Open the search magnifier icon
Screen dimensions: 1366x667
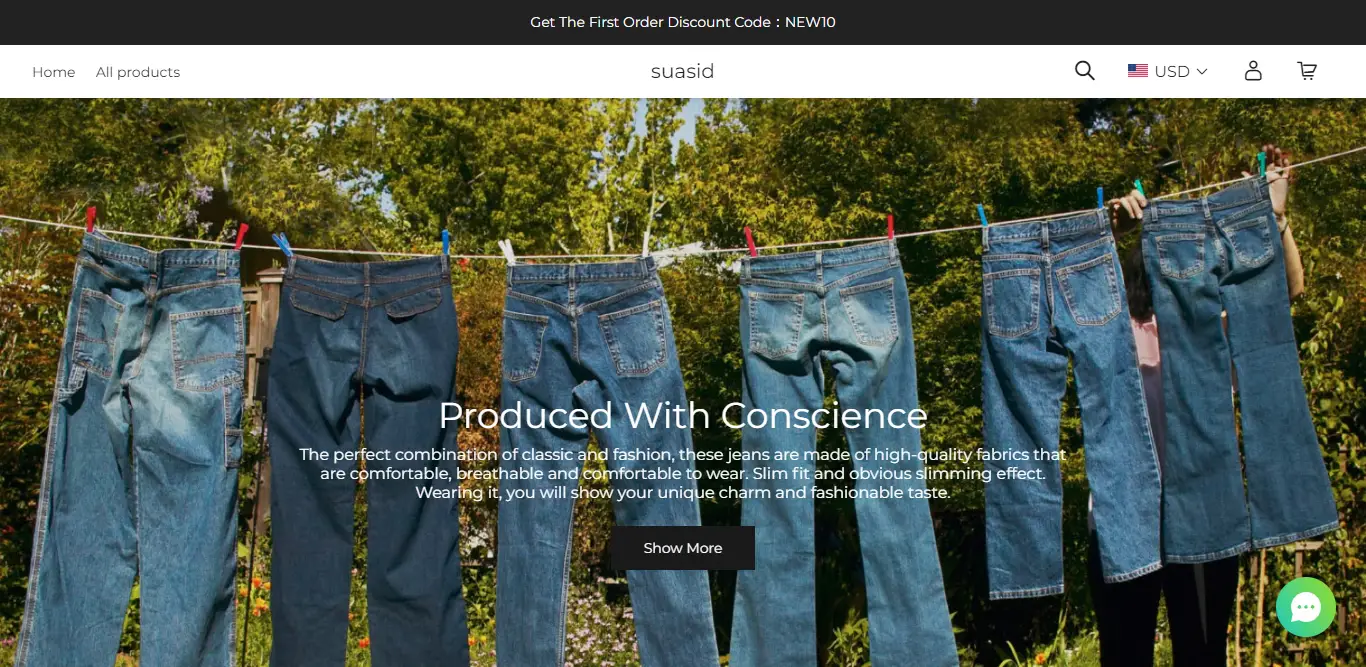coord(1084,71)
